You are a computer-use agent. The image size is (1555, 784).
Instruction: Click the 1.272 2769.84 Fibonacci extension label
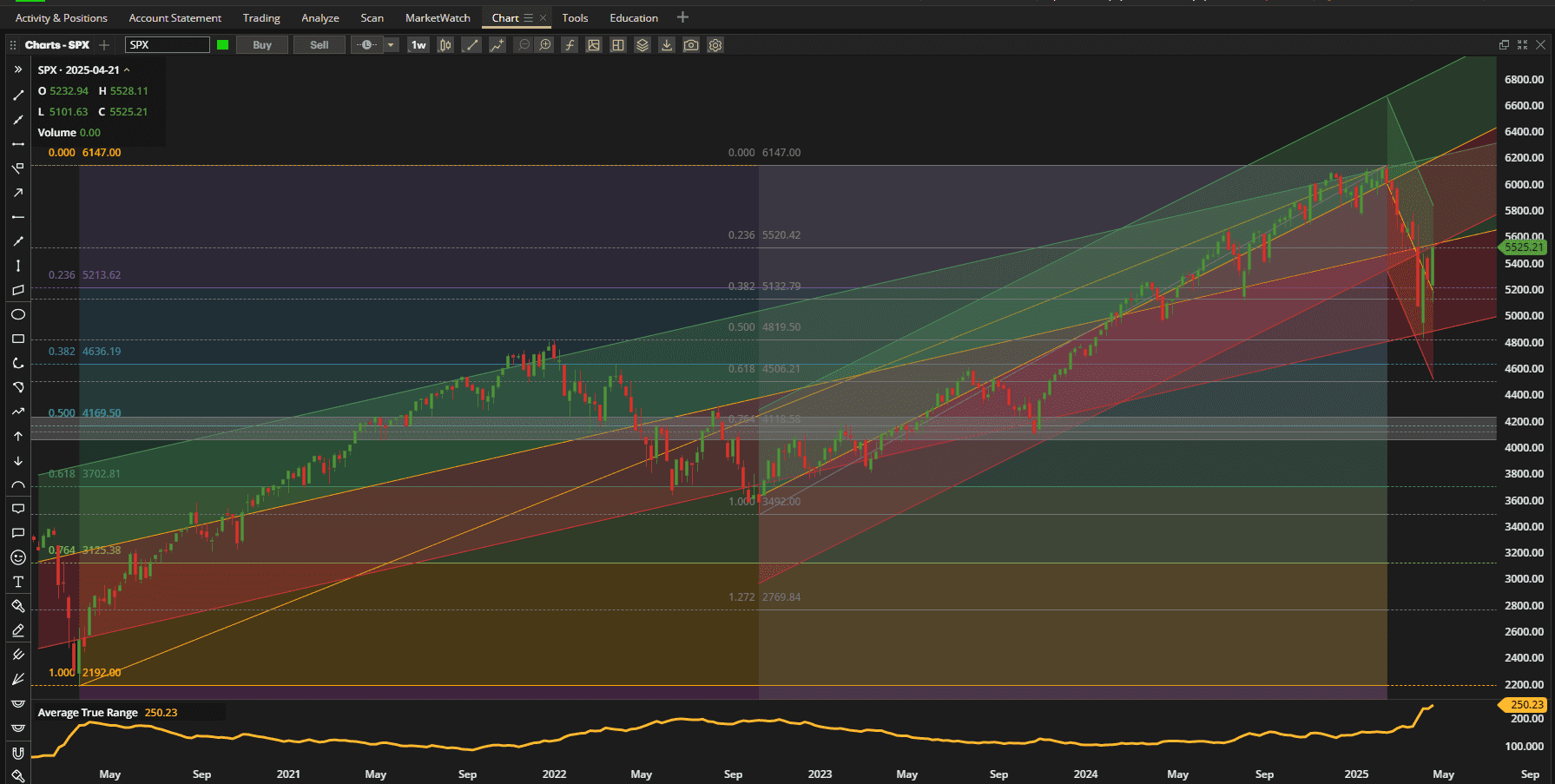[x=764, y=597]
